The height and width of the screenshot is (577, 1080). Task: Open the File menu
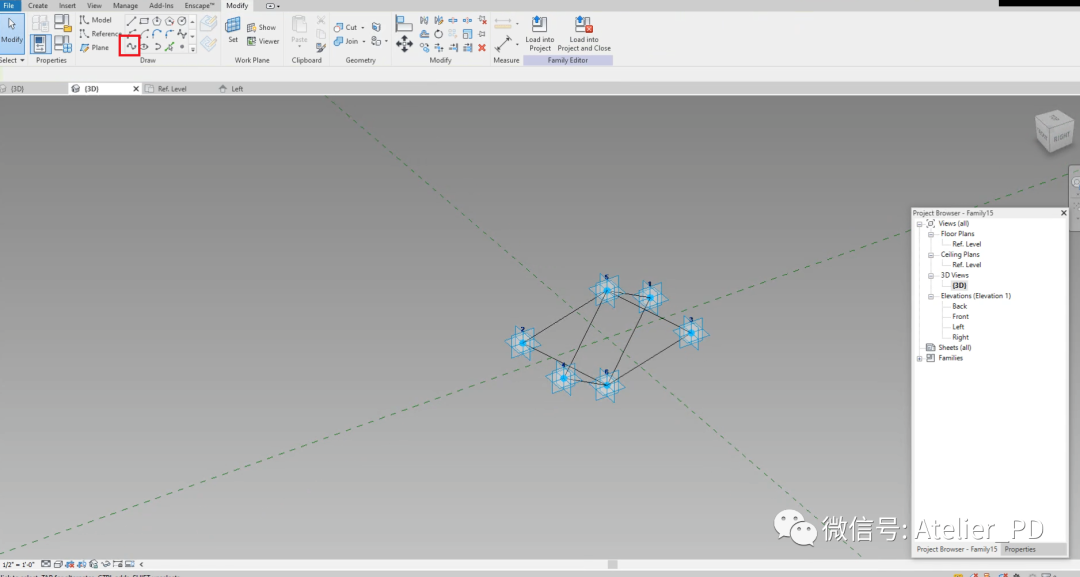[x=9, y=6]
